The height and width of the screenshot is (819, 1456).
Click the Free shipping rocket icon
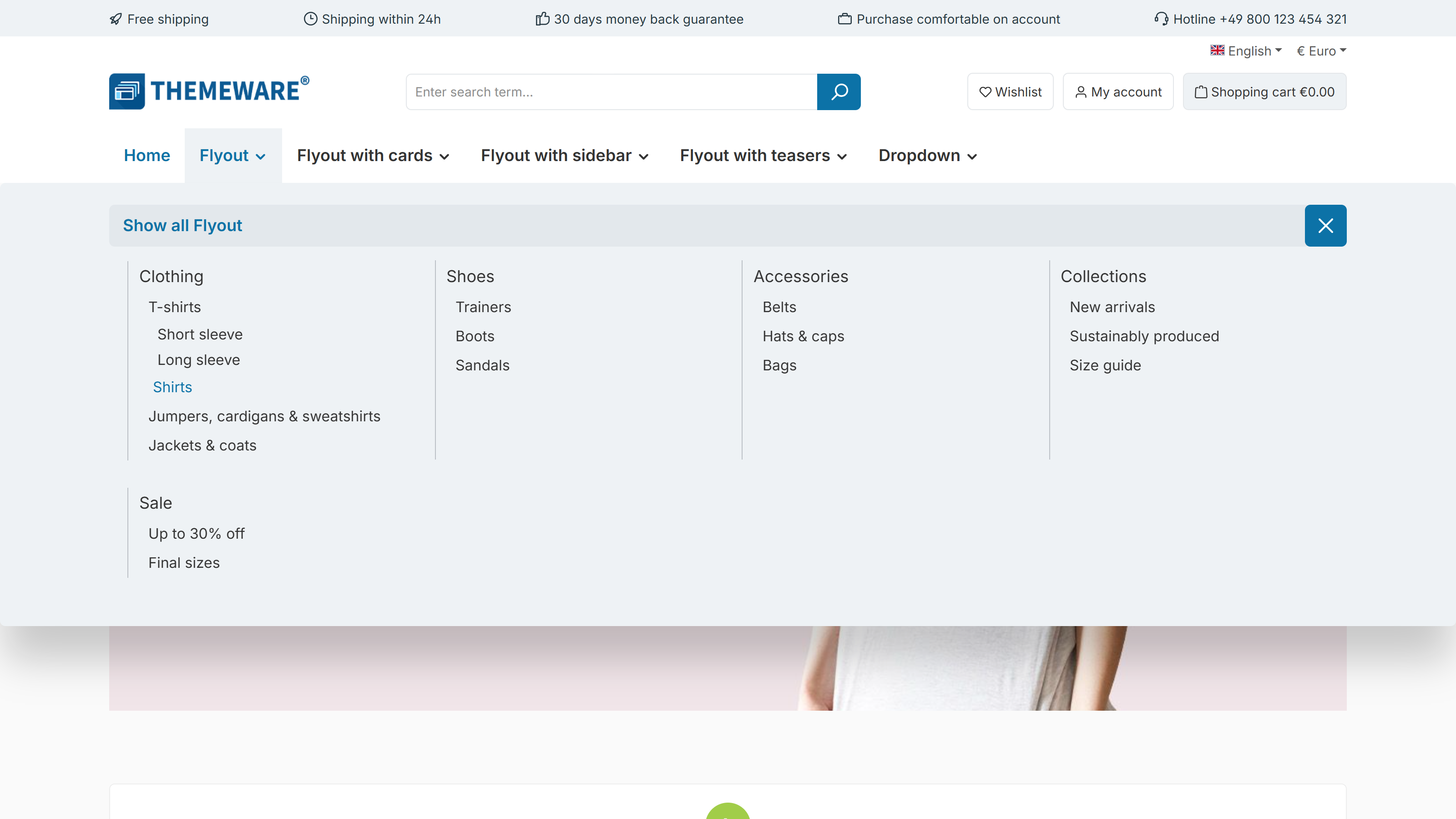point(116,19)
